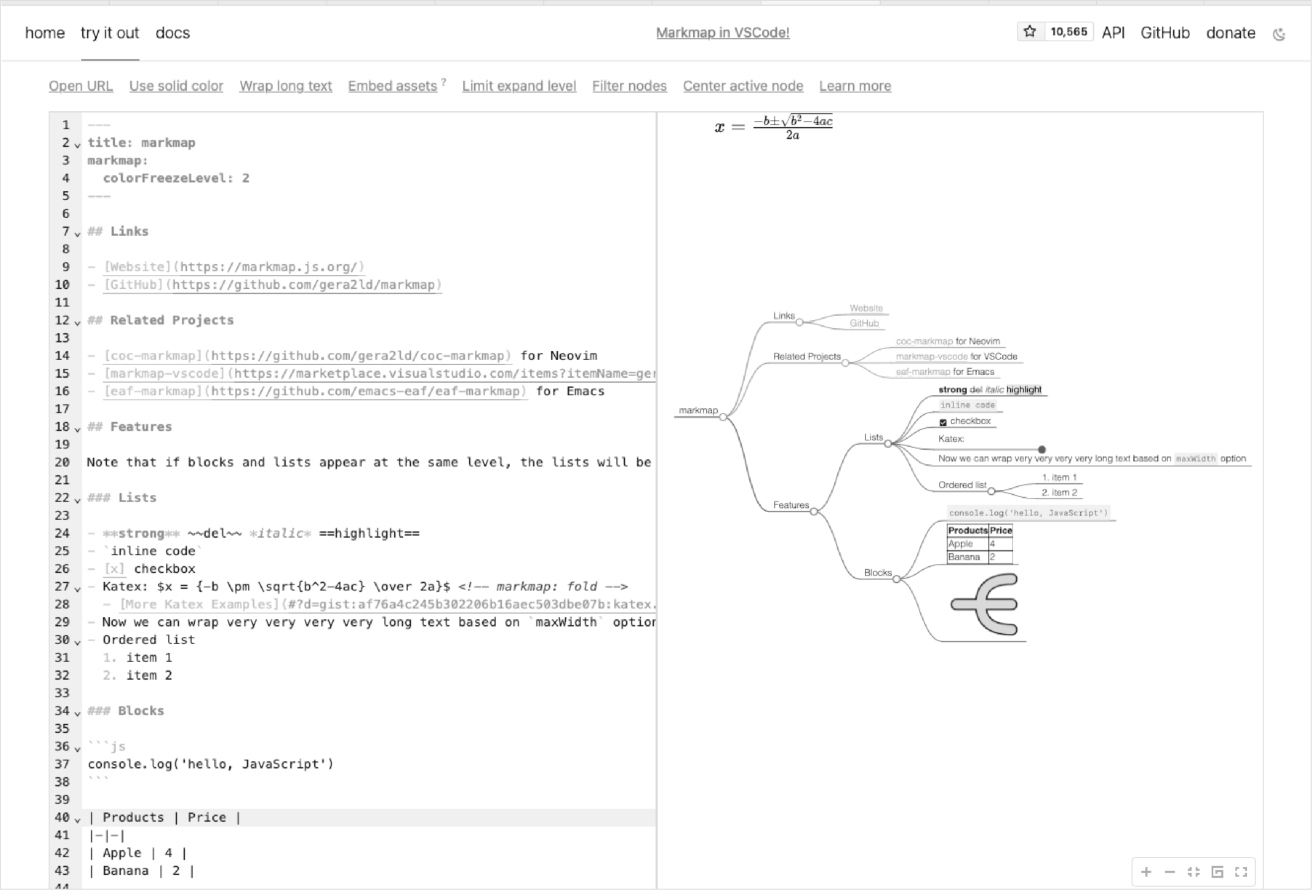Fold the Features section at editor line 18
The width and height of the screenshot is (1312, 890).
(x=77, y=428)
